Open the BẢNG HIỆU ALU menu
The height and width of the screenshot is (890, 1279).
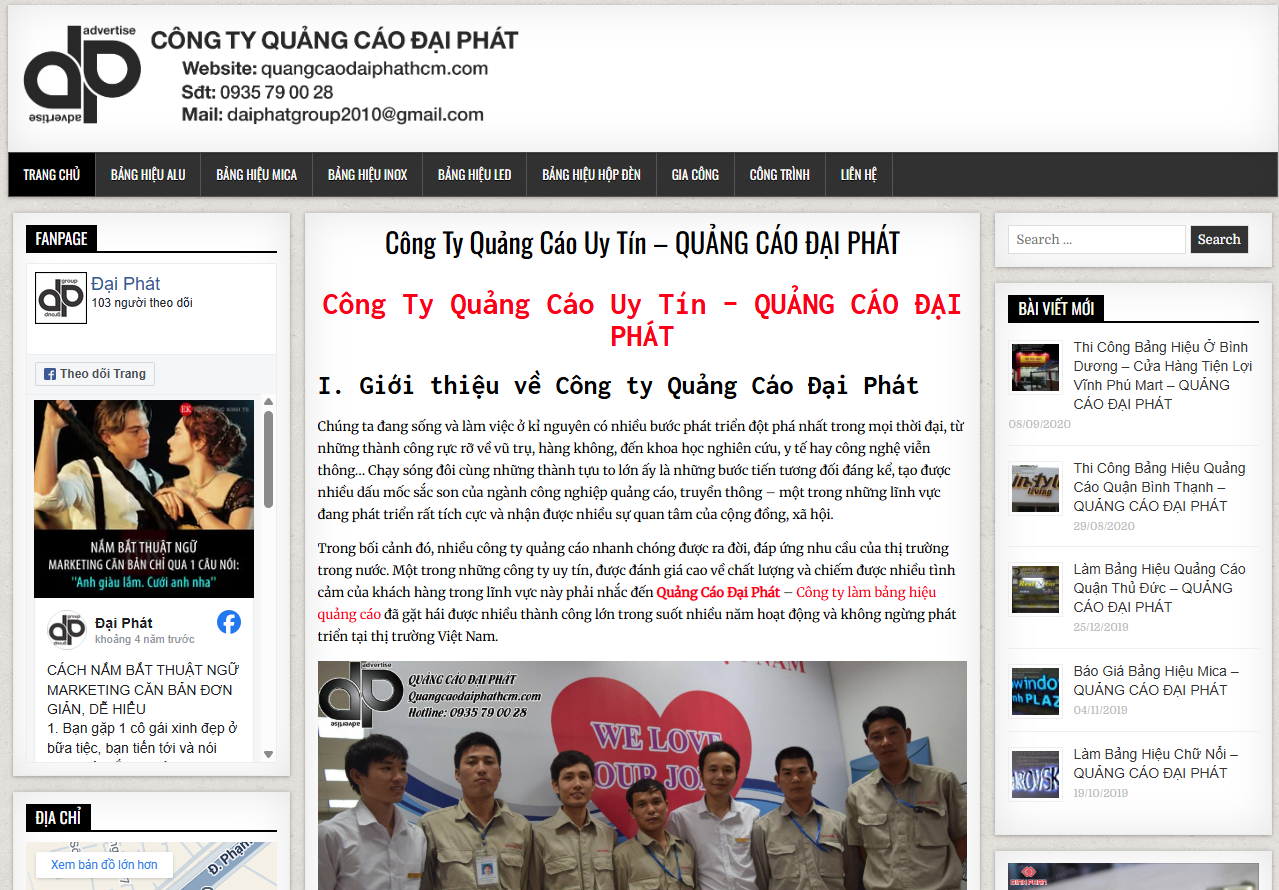(x=148, y=174)
